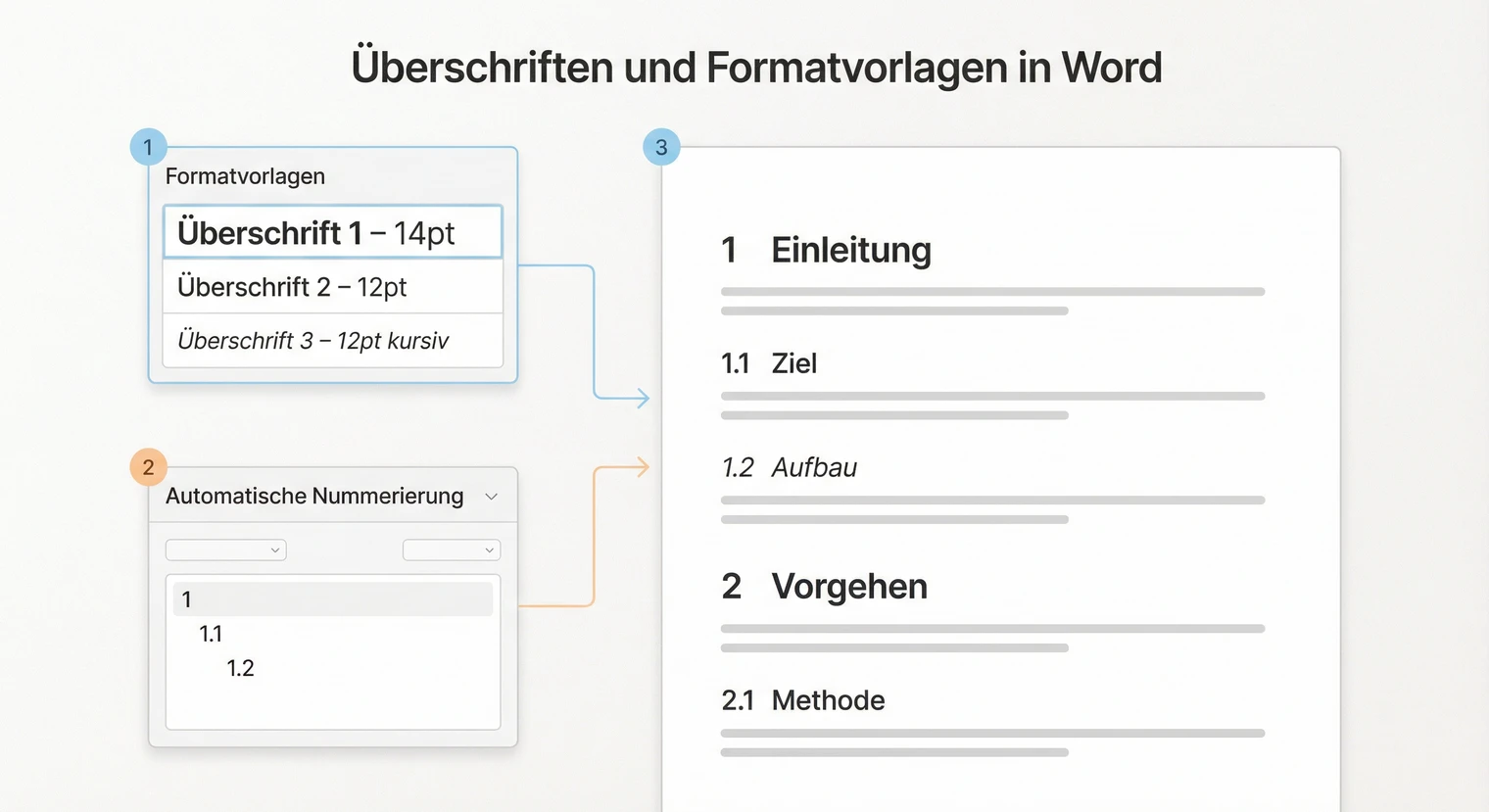Click the blue badge numbered 1
The width and height of the screenshot is (1489, 812).
click(x=148, y=146)
